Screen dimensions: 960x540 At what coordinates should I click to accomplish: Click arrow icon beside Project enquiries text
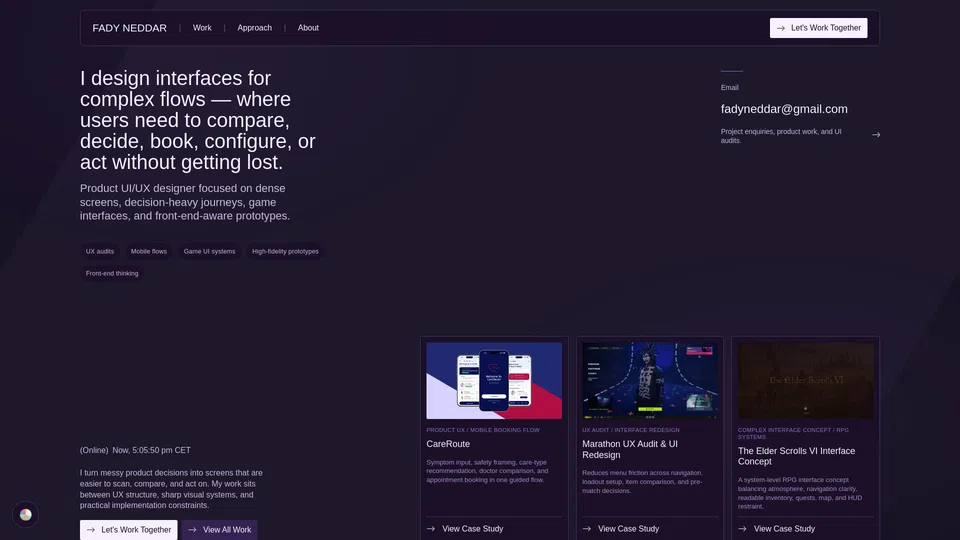click(876, 135)
